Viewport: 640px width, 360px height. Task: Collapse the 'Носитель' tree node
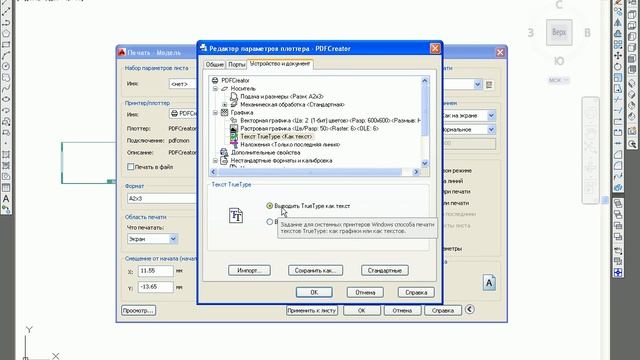tap(215, 89)
